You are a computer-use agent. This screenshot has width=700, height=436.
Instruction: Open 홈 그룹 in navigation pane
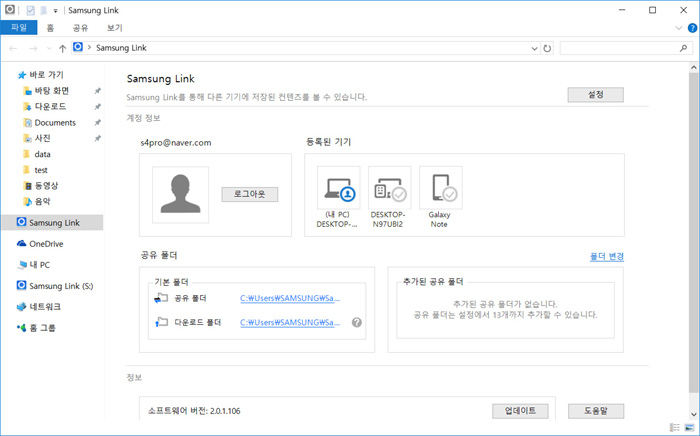pos(42,328)
